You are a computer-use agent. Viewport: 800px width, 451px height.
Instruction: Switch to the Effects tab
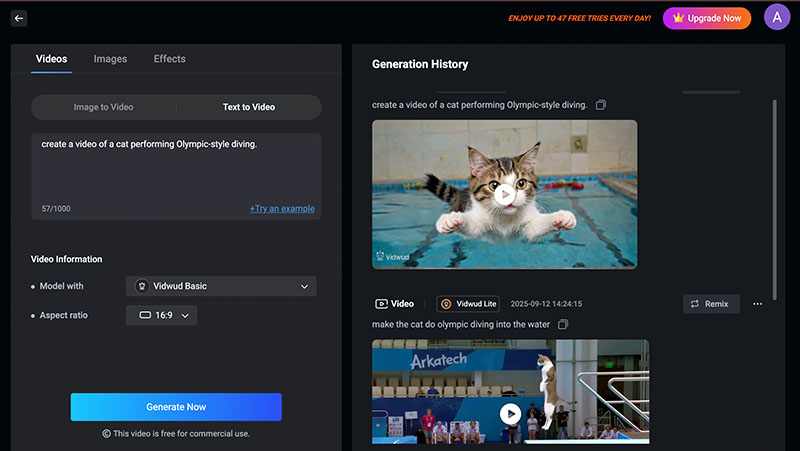[169, 59]
